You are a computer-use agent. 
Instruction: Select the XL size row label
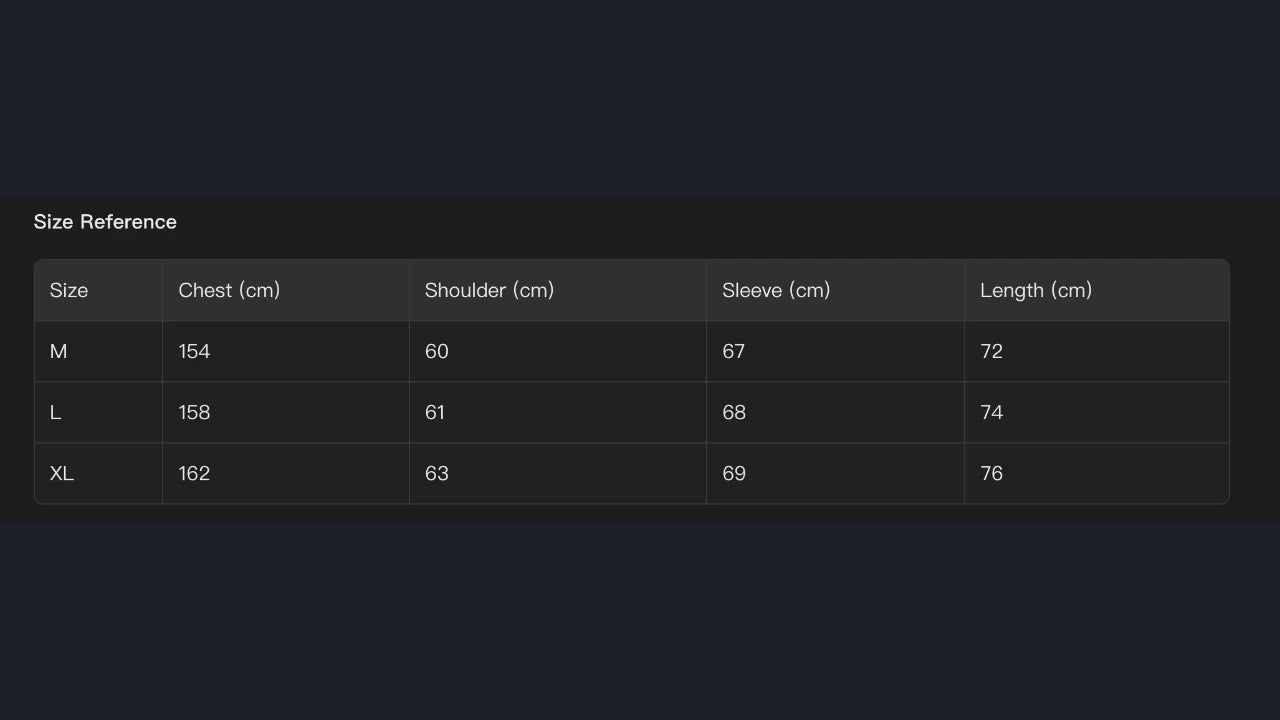click(x=62, y=473)
